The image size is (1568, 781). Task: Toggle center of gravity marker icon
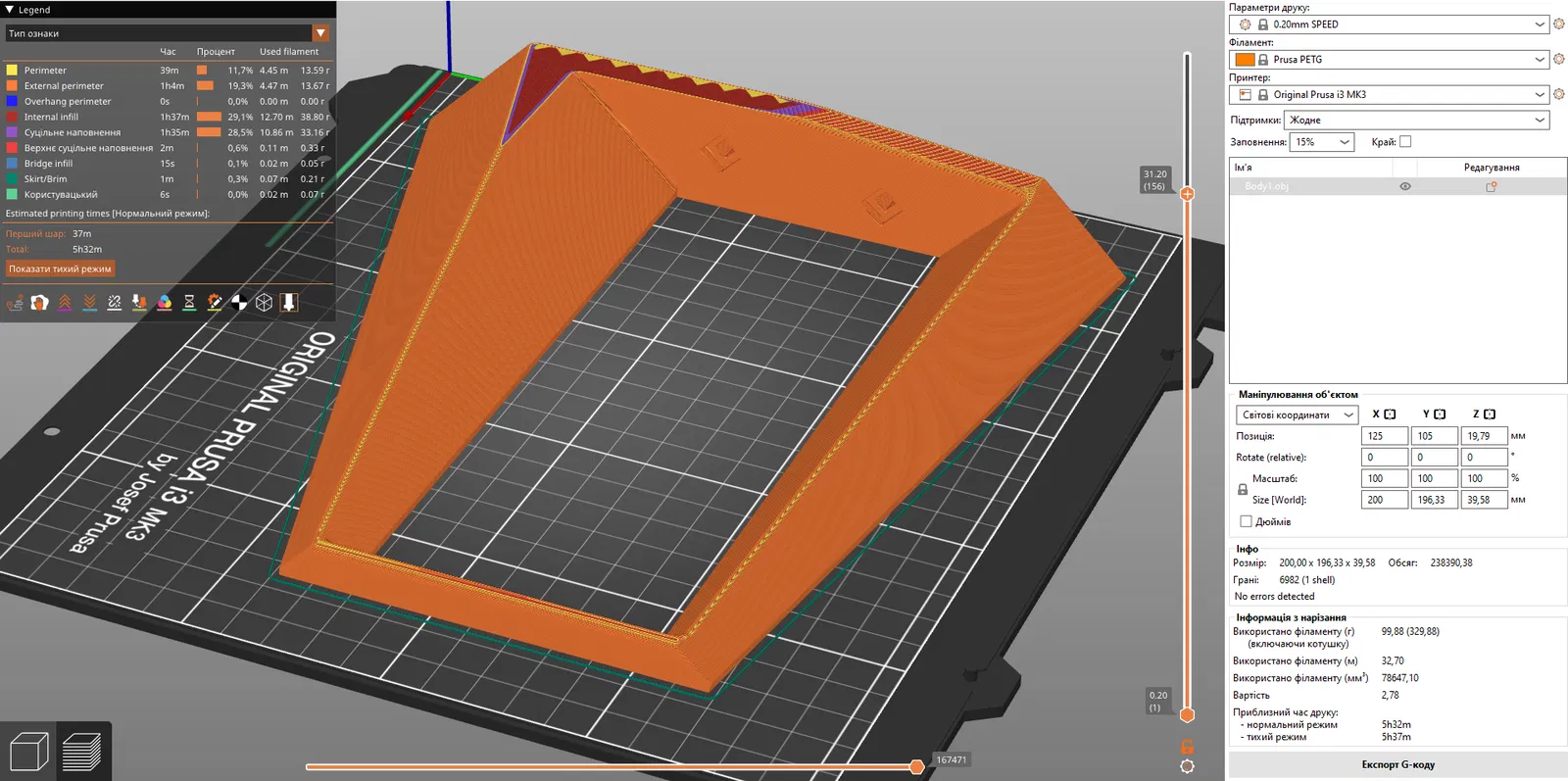tap(239, 303)
